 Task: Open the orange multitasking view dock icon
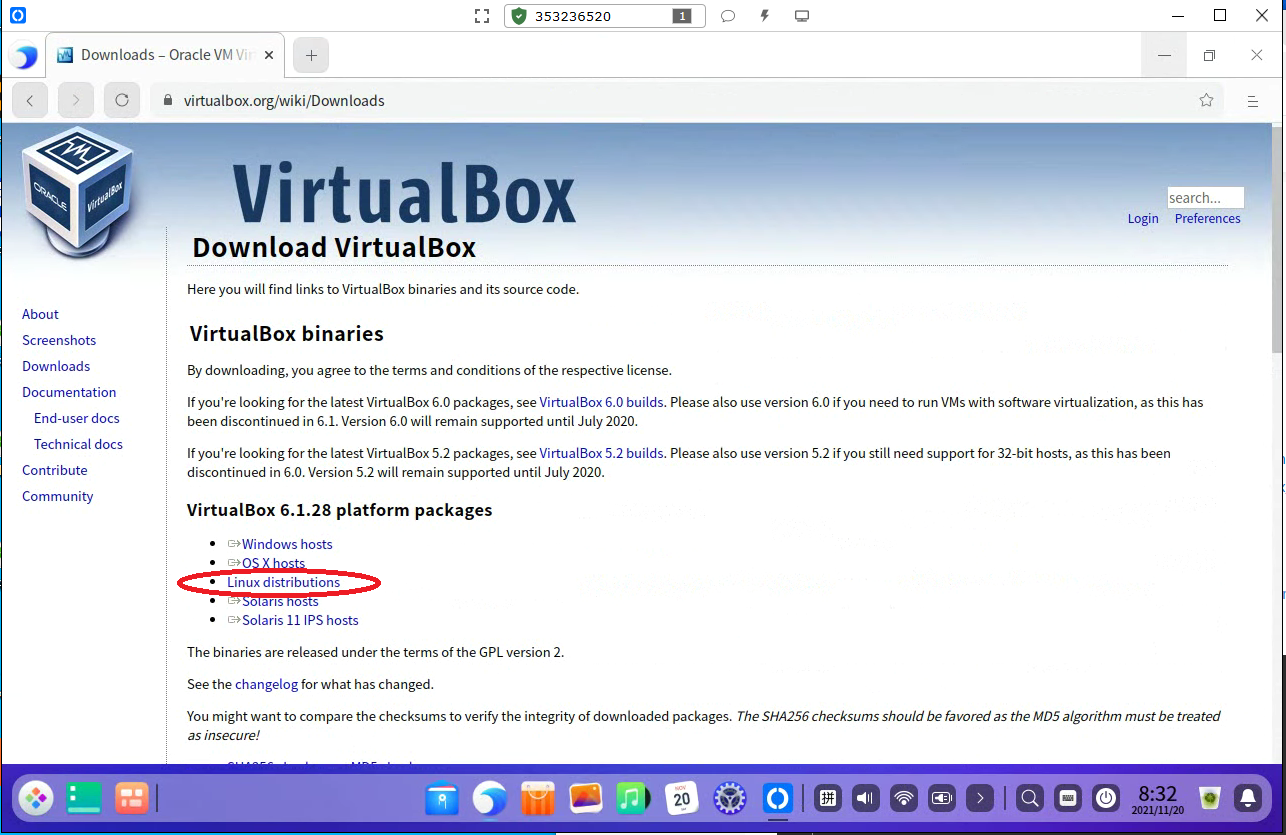click(x=131, y=798)
